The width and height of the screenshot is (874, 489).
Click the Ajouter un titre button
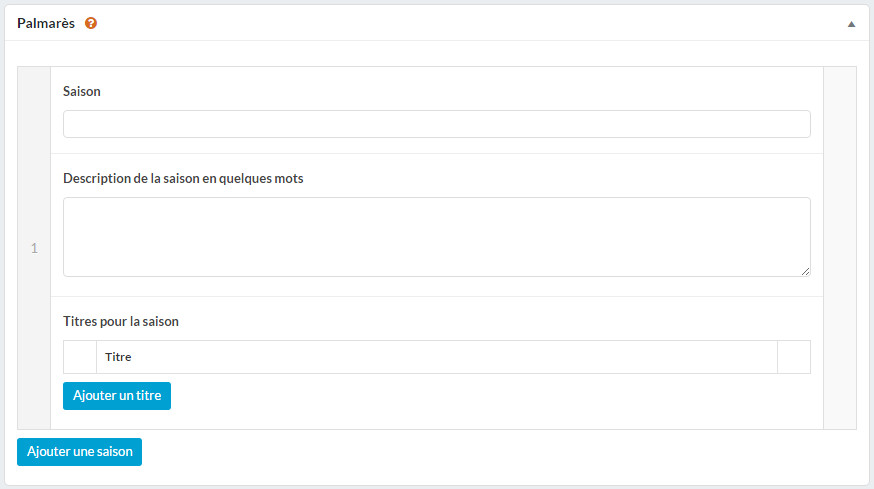[116, 396]
